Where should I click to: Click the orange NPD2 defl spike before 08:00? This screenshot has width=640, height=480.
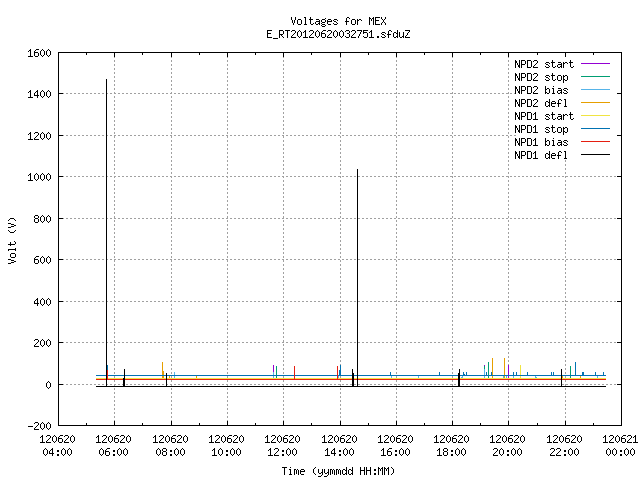click(x=162, y=369)
